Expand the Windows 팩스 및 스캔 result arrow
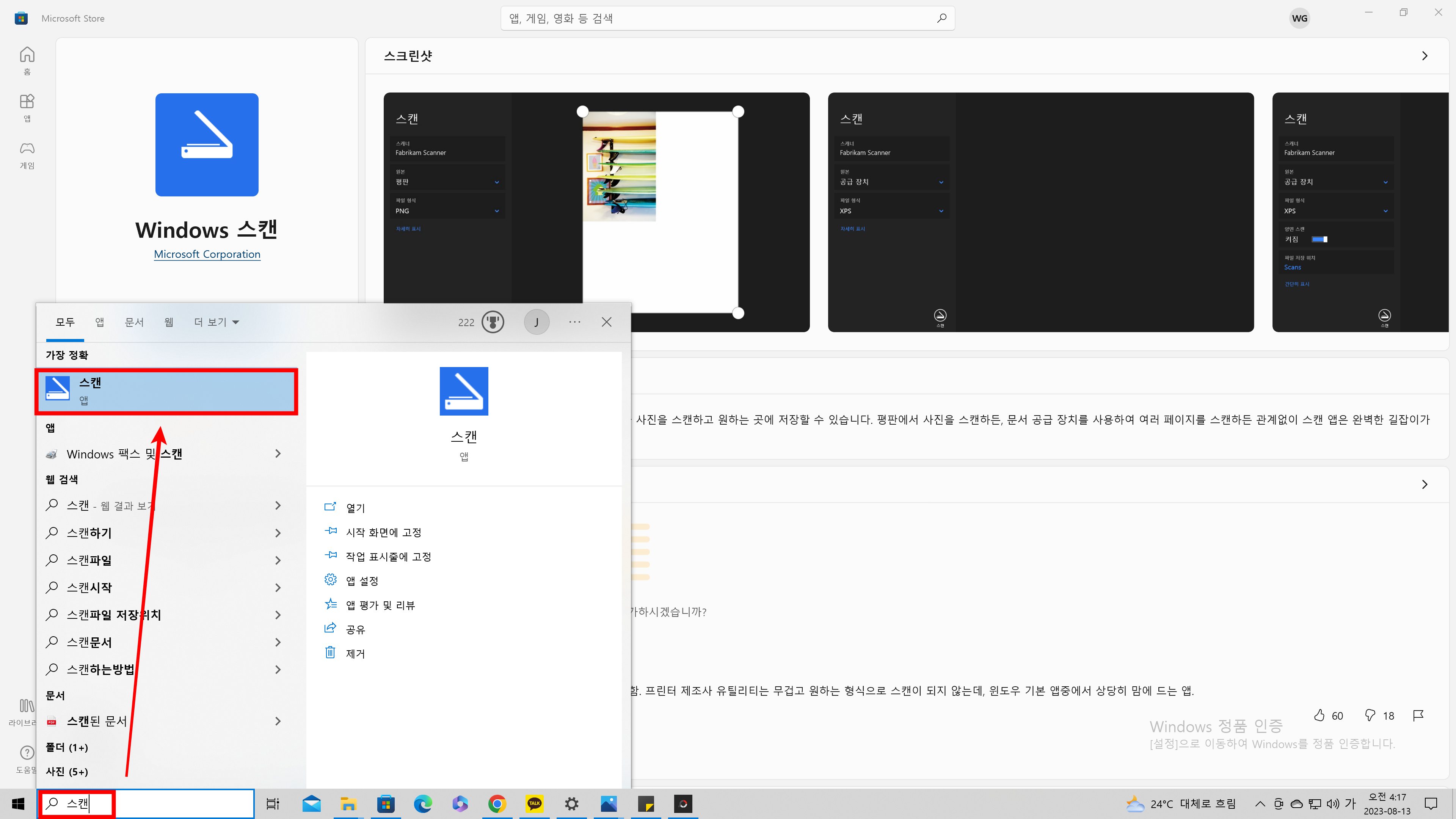Viewport: 1456px width, 819px height. 278,454
